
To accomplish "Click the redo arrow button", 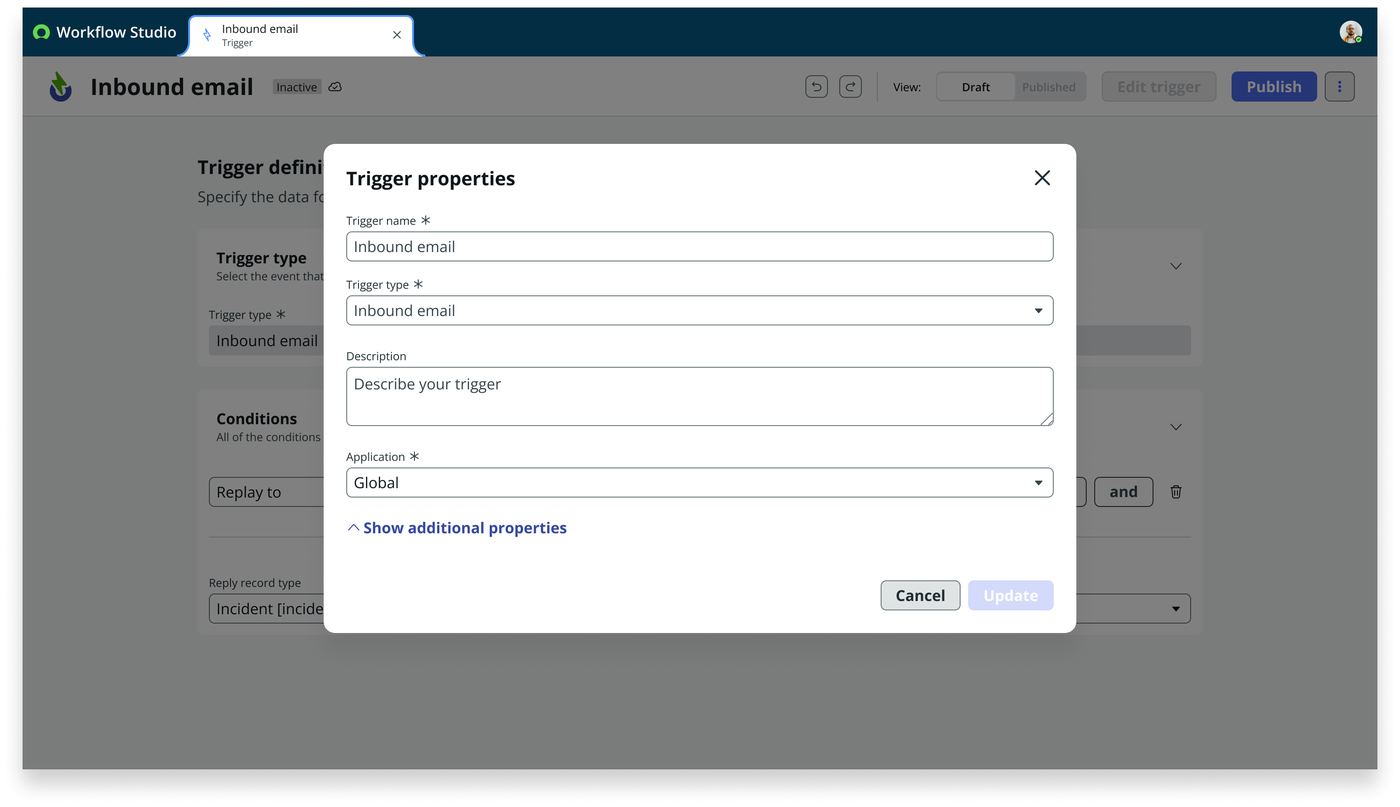I will pos(850,87).
